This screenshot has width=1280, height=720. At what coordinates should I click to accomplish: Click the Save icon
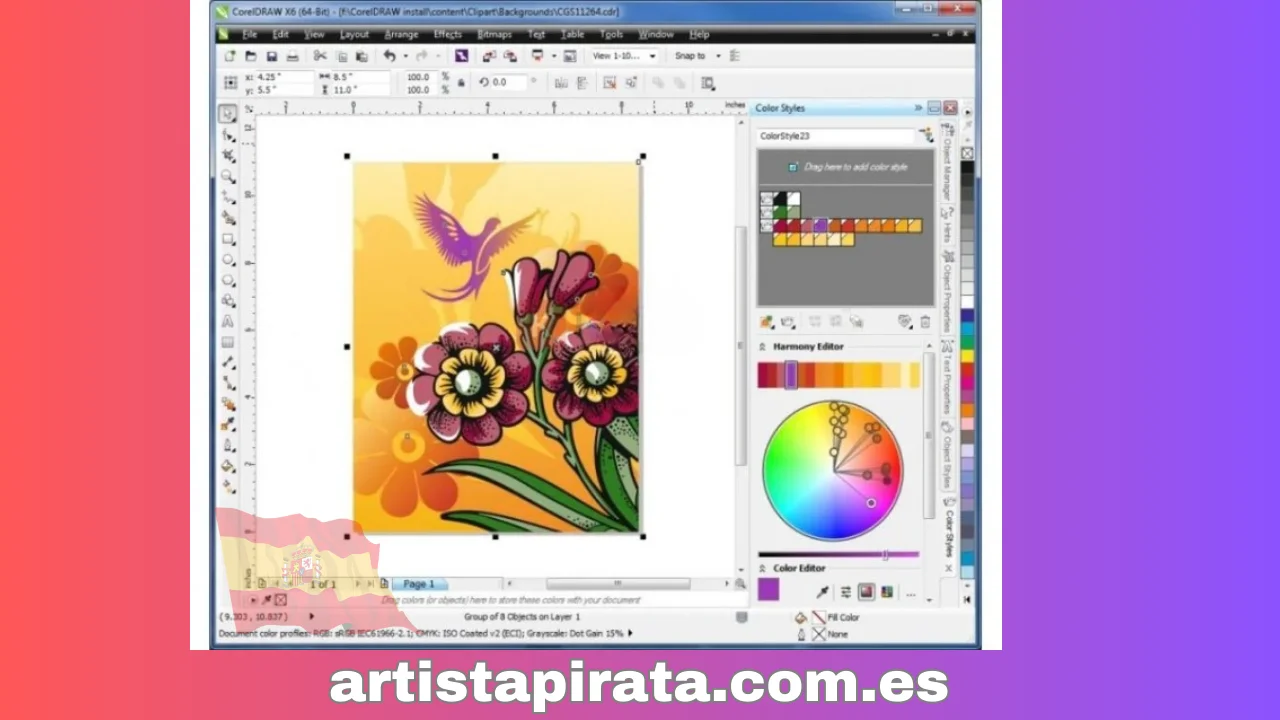(272, 56)
